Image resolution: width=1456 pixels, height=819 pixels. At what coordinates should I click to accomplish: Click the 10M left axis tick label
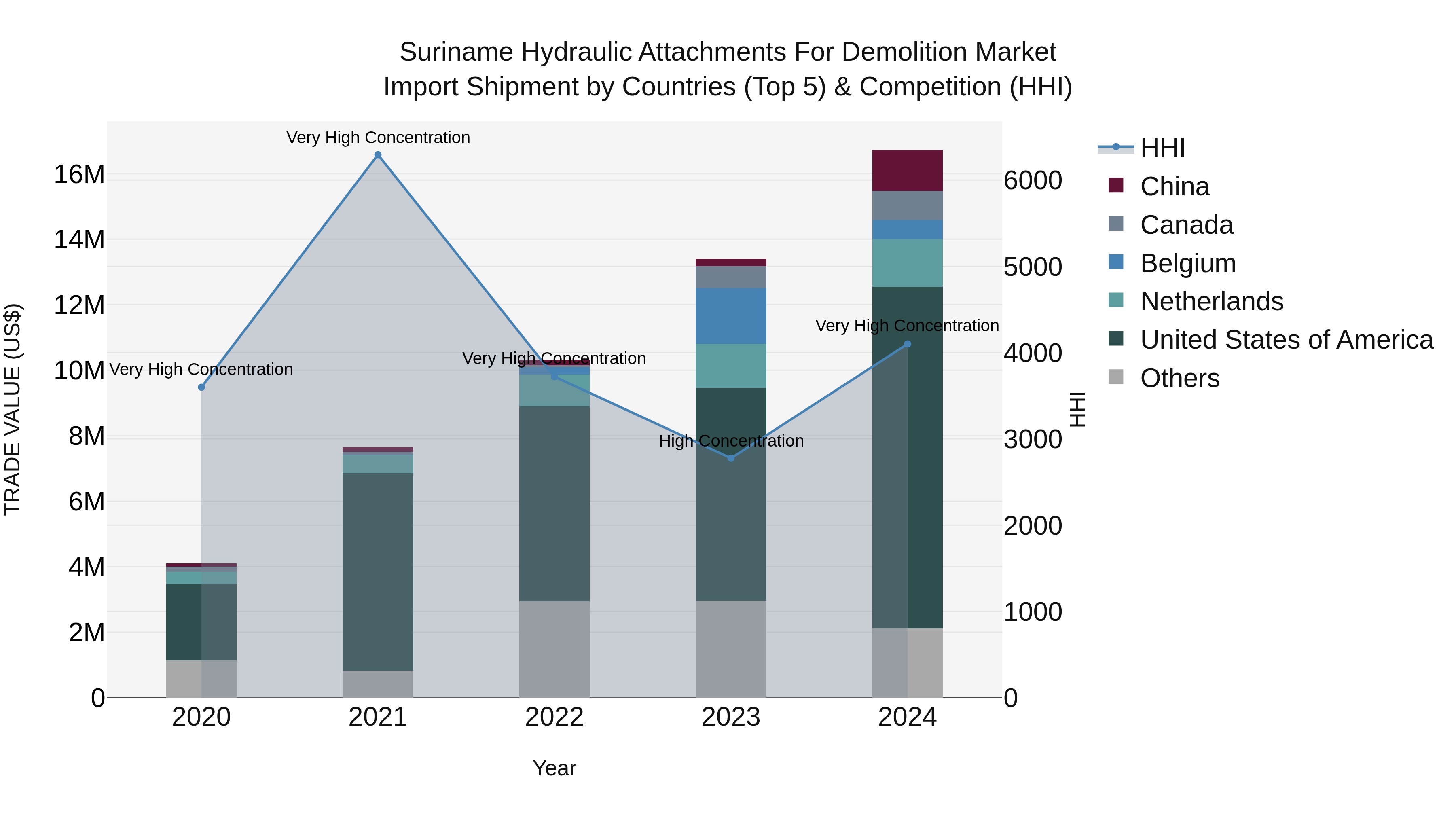(79, 371)
